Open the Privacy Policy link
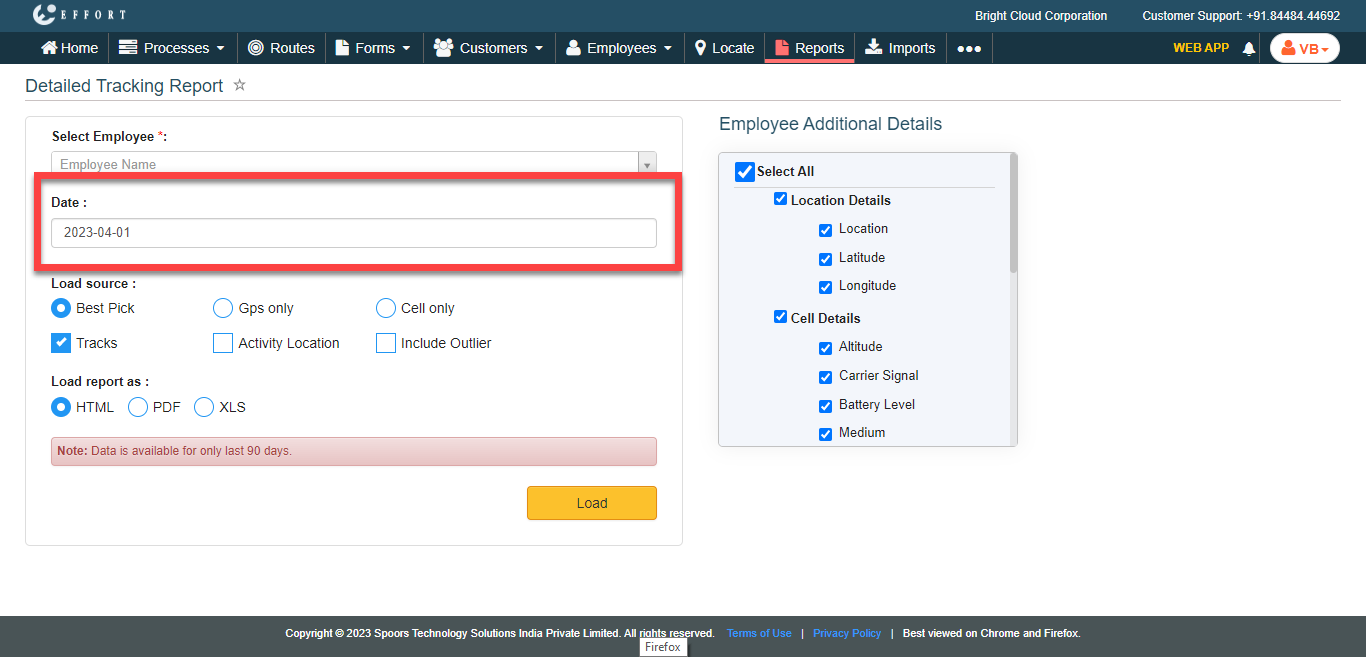 click(847, 633)
